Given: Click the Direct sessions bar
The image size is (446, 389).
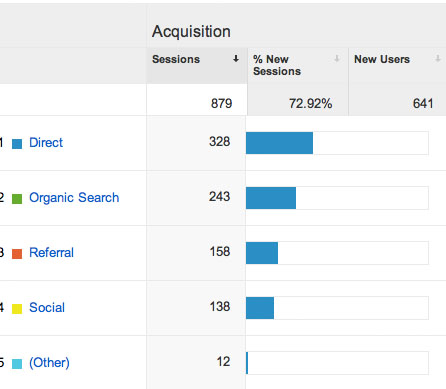Looking at the screenshot, I should 279,143.
